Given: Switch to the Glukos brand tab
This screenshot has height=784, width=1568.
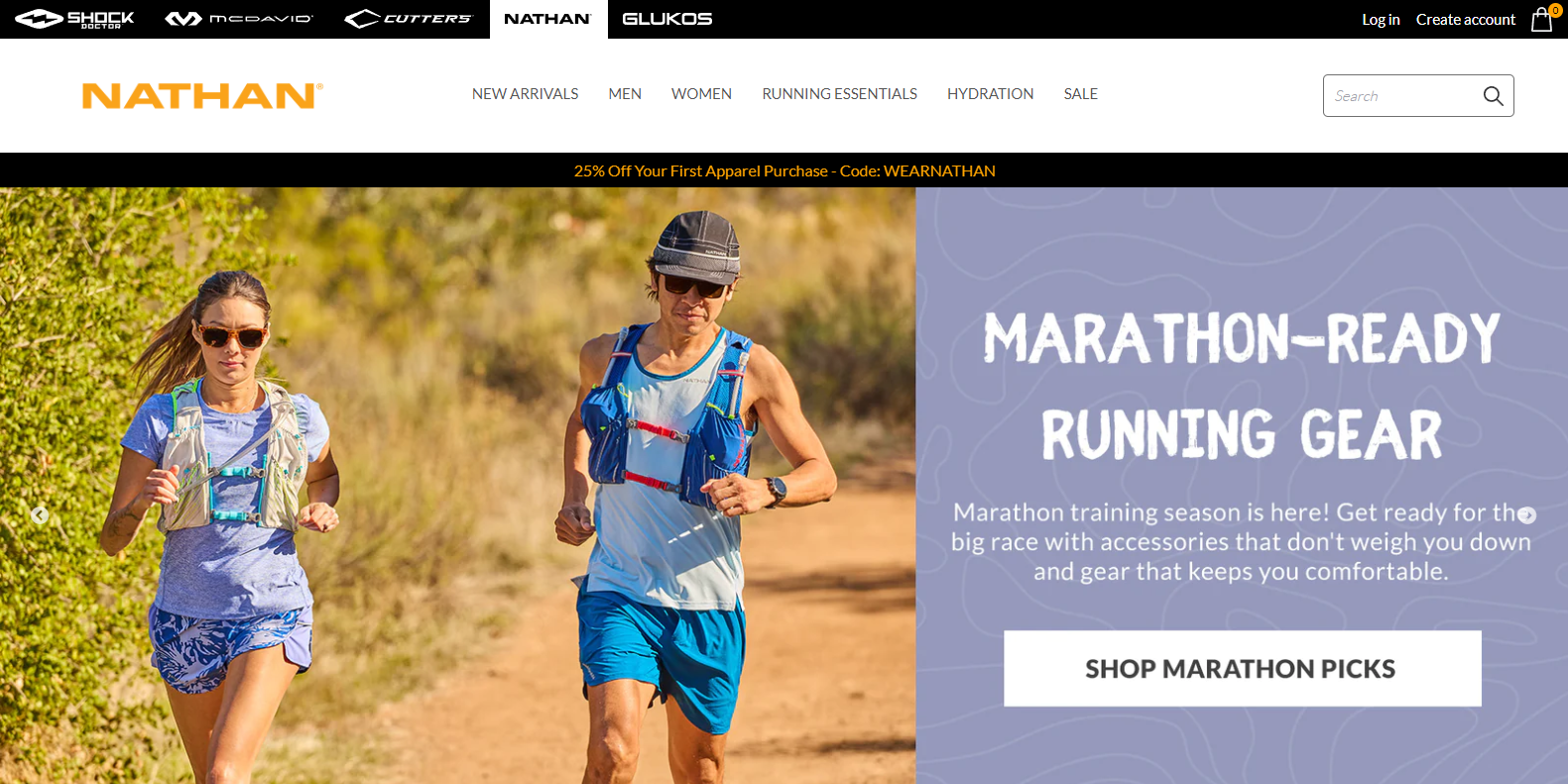Looking at the screenshot, I should 666,19.
